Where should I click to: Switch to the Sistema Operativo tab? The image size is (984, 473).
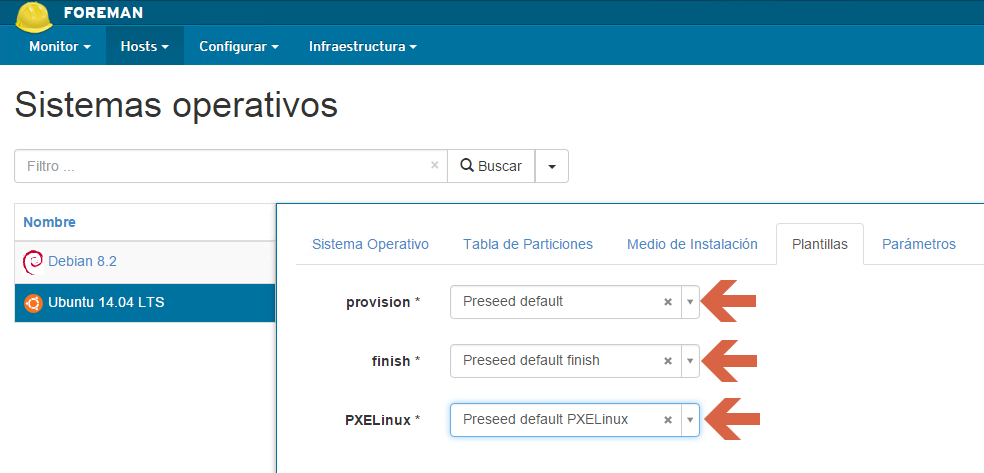click(370, 244)
